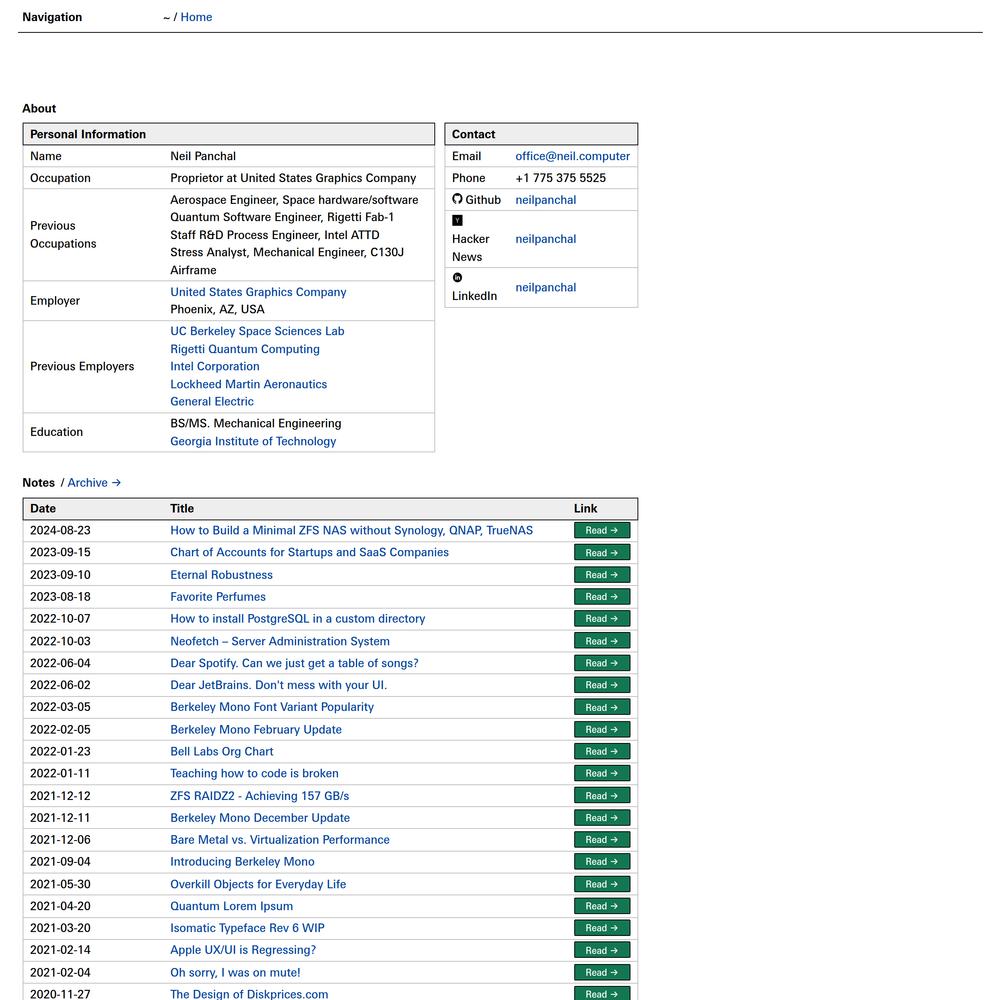Screen dimensions: 1000x1000
Task: Click Read button for February Update note
Action: (602, 730)
